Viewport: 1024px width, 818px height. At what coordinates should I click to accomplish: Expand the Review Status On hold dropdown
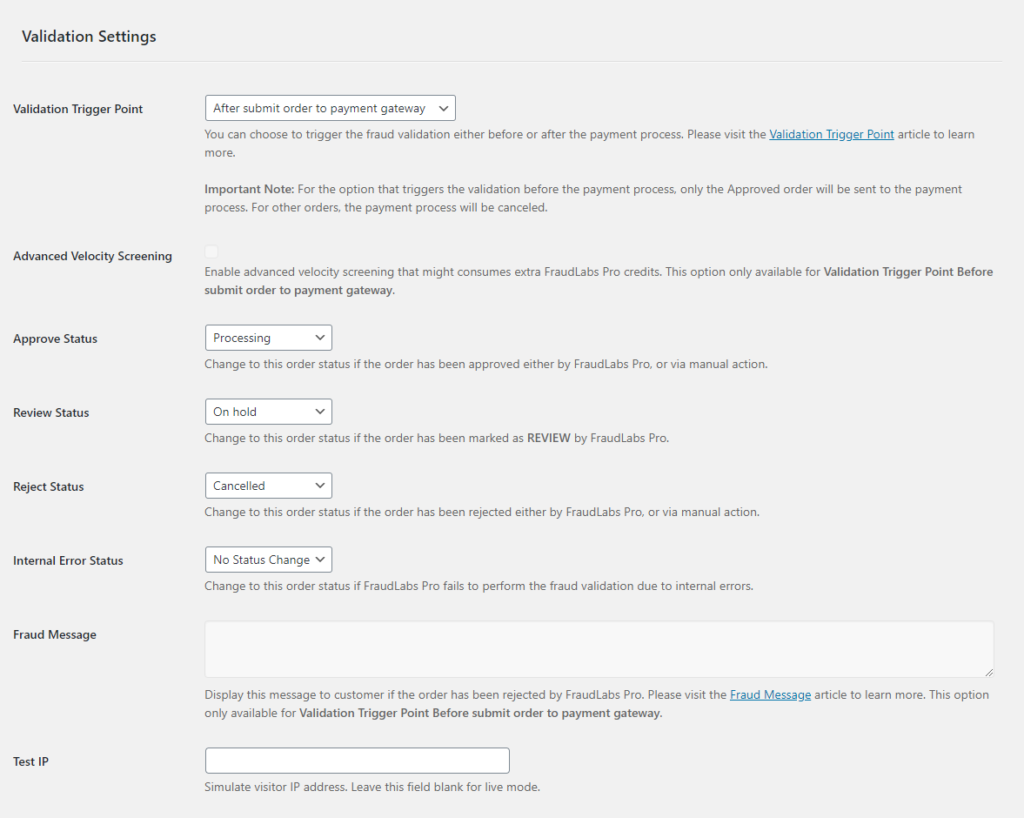(x=268, y=411)
